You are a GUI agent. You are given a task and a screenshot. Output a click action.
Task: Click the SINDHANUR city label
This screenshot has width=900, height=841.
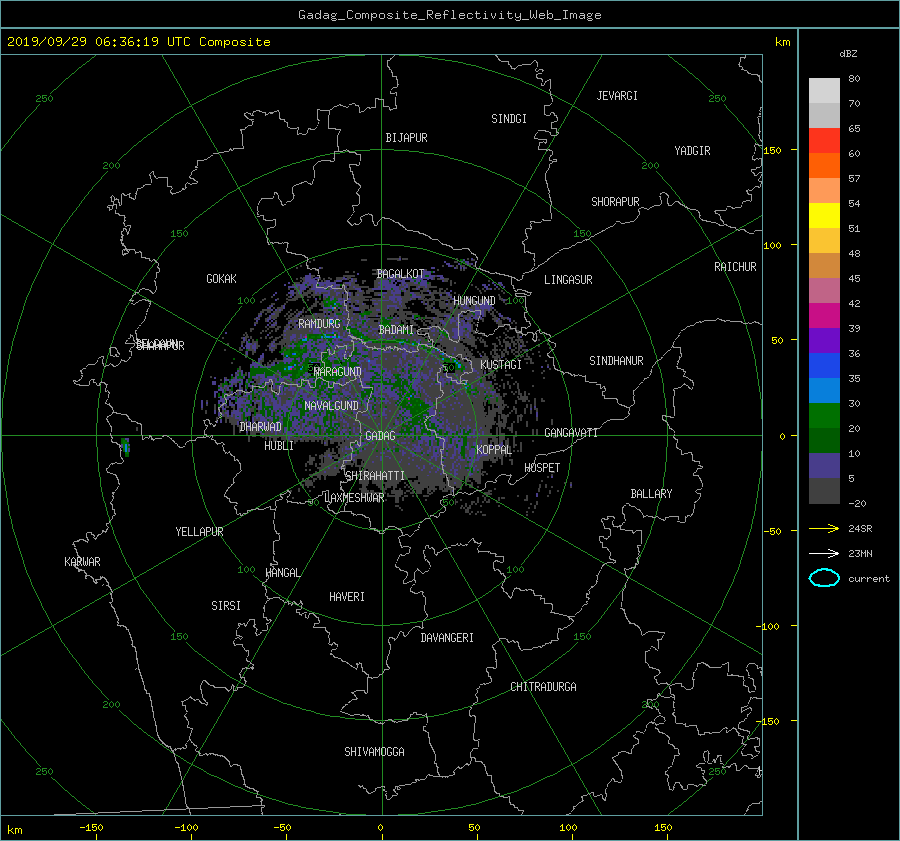616,361
